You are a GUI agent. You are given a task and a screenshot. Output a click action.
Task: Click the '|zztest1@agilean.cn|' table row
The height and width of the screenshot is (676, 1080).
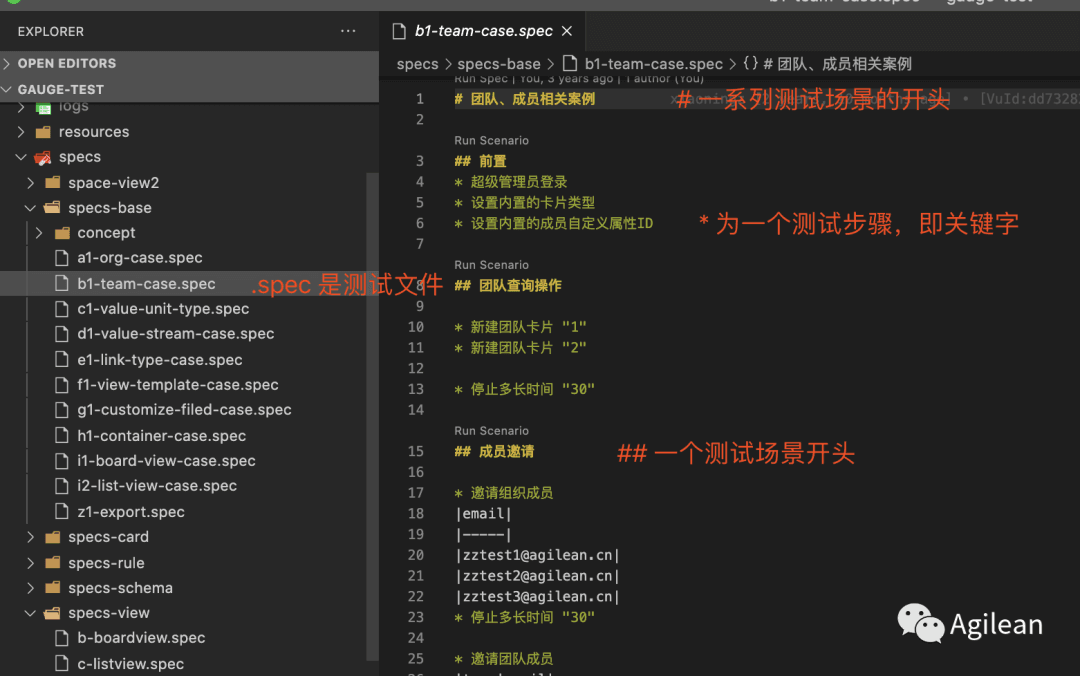tap(537, 555)
